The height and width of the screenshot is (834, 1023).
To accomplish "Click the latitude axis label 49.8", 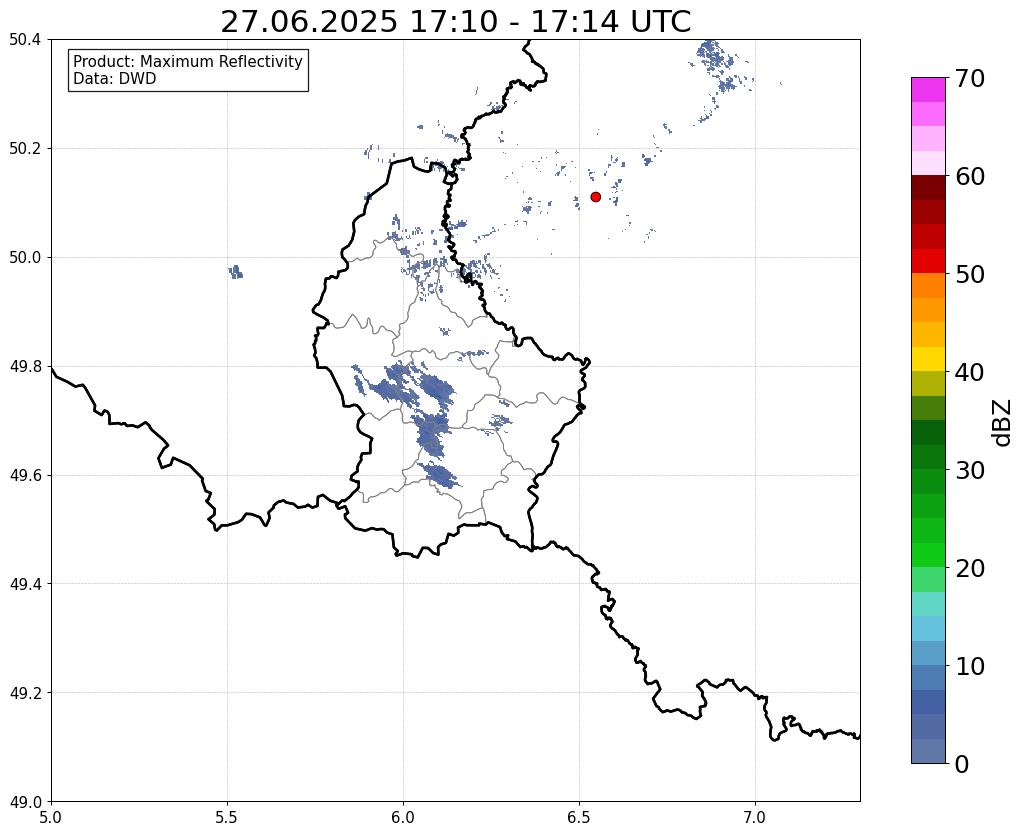I will tap(25, 366).
